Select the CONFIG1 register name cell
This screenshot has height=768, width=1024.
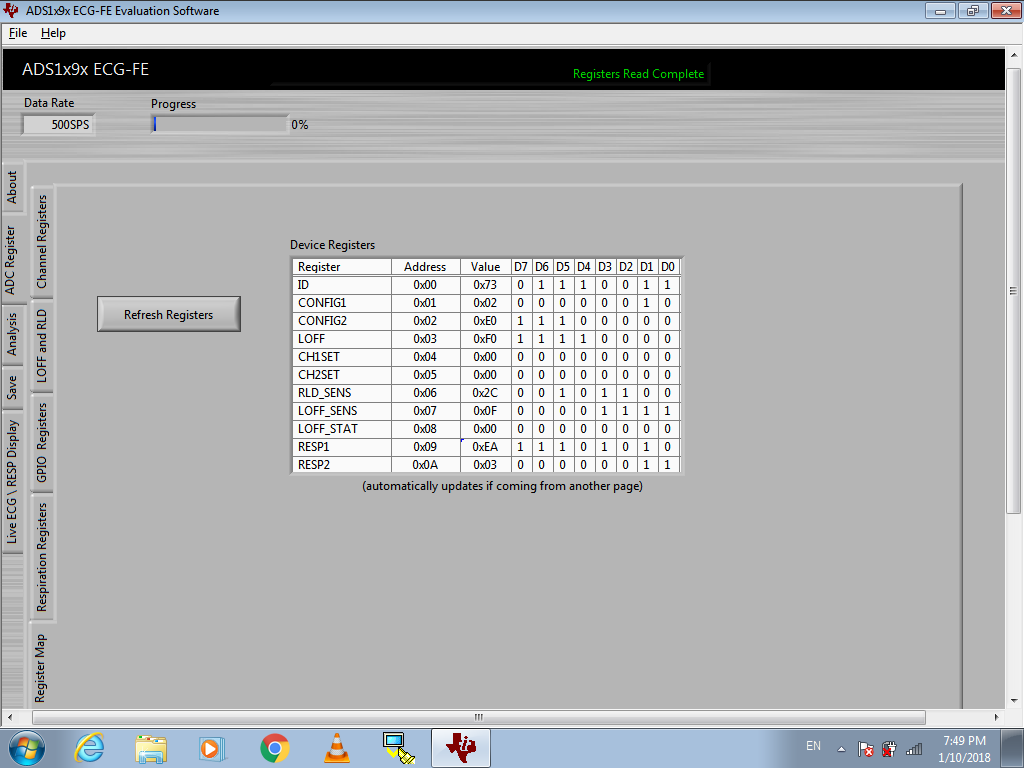pyautogui.click(x=342, y=303)
